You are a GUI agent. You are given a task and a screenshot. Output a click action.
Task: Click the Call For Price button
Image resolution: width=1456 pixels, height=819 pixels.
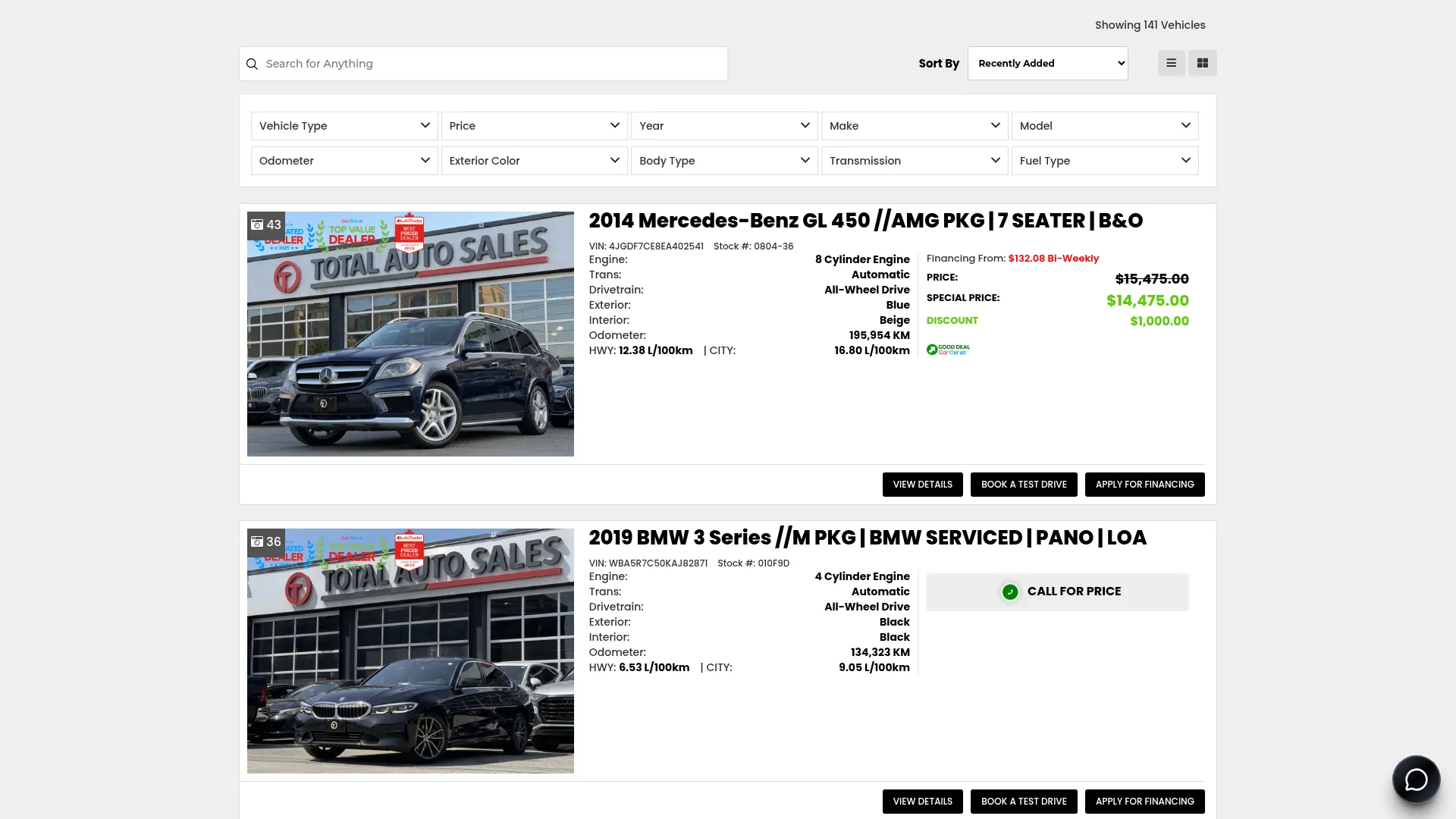(1057, 591)
